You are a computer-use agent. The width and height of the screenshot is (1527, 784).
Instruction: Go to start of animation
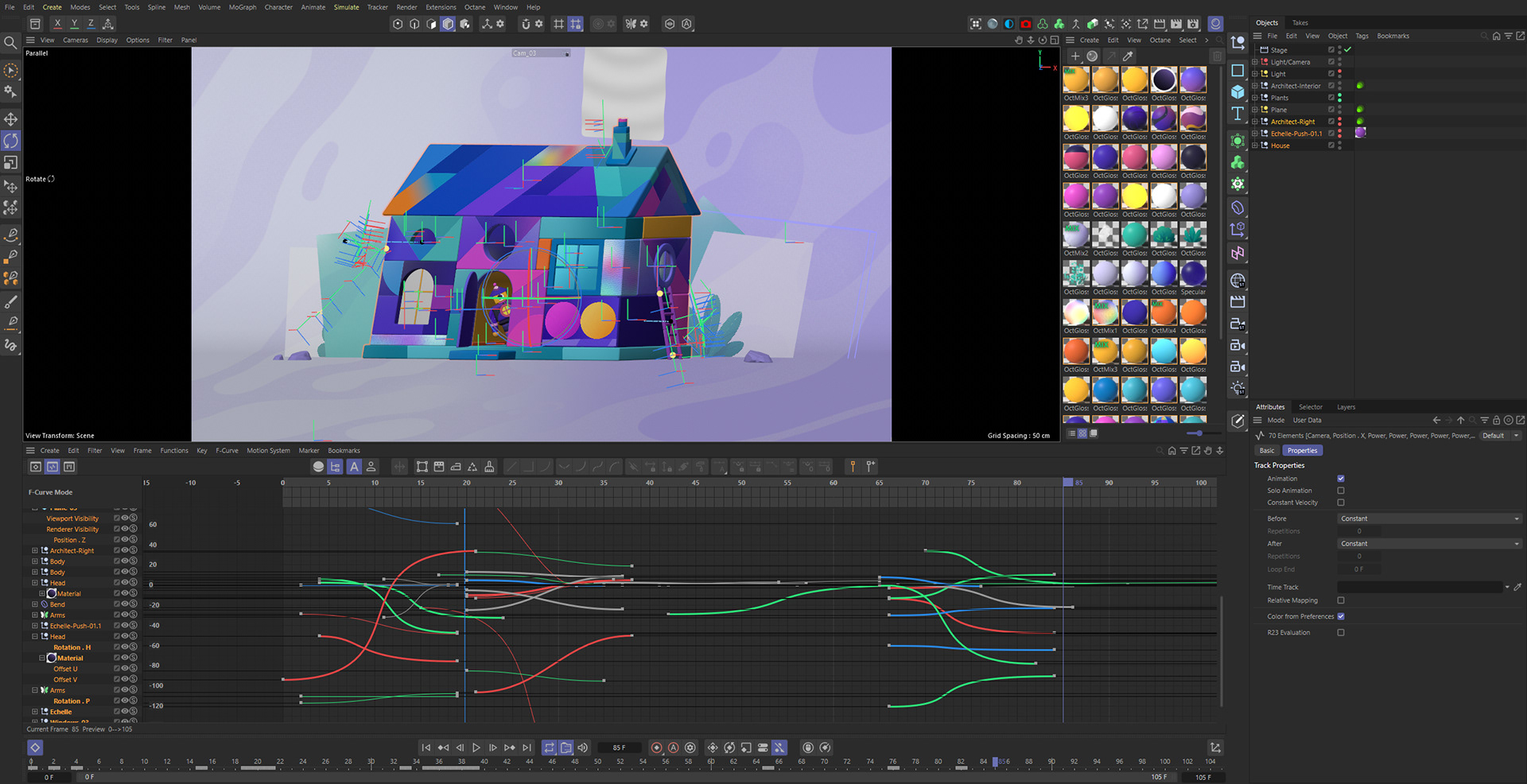pos(425,747)
